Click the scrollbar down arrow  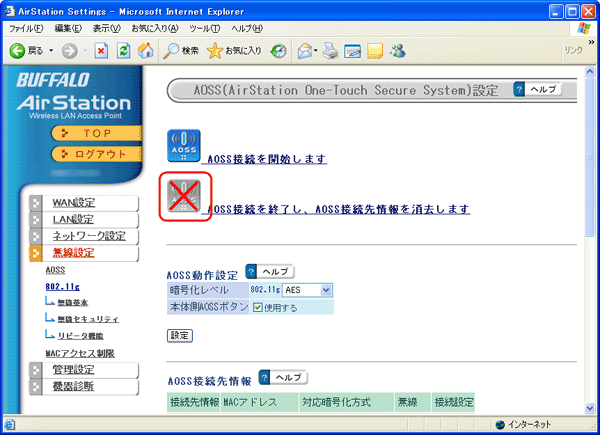click(590, 408)
